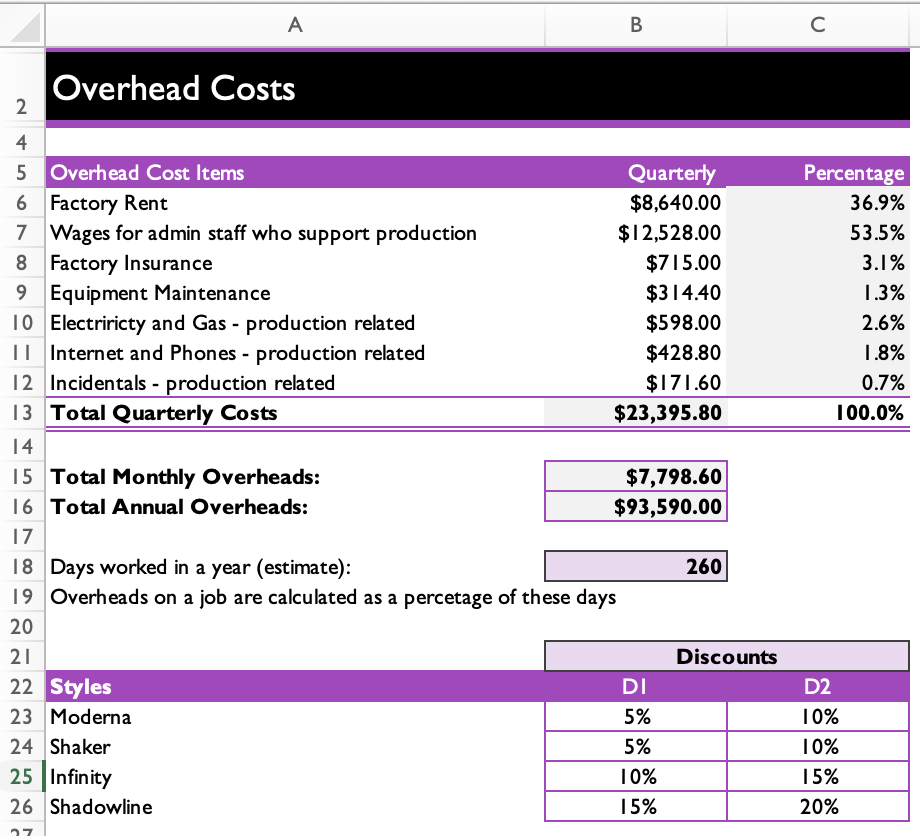Select the $8,640.00 quarterly value
Image resolution: width=920 pixels, height=836 pixels.
click(636, 203)
